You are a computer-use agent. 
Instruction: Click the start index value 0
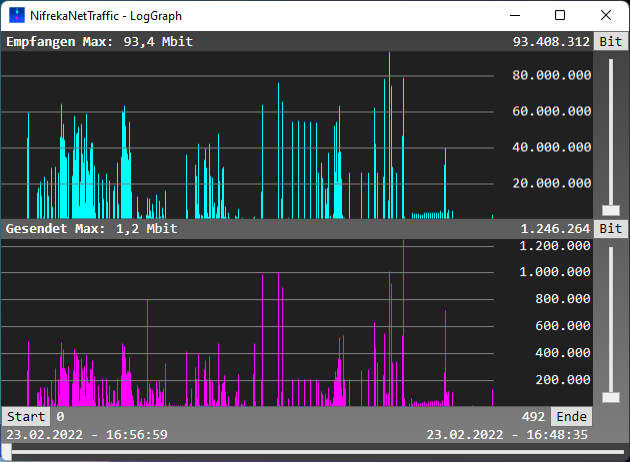tap(60, 417)
